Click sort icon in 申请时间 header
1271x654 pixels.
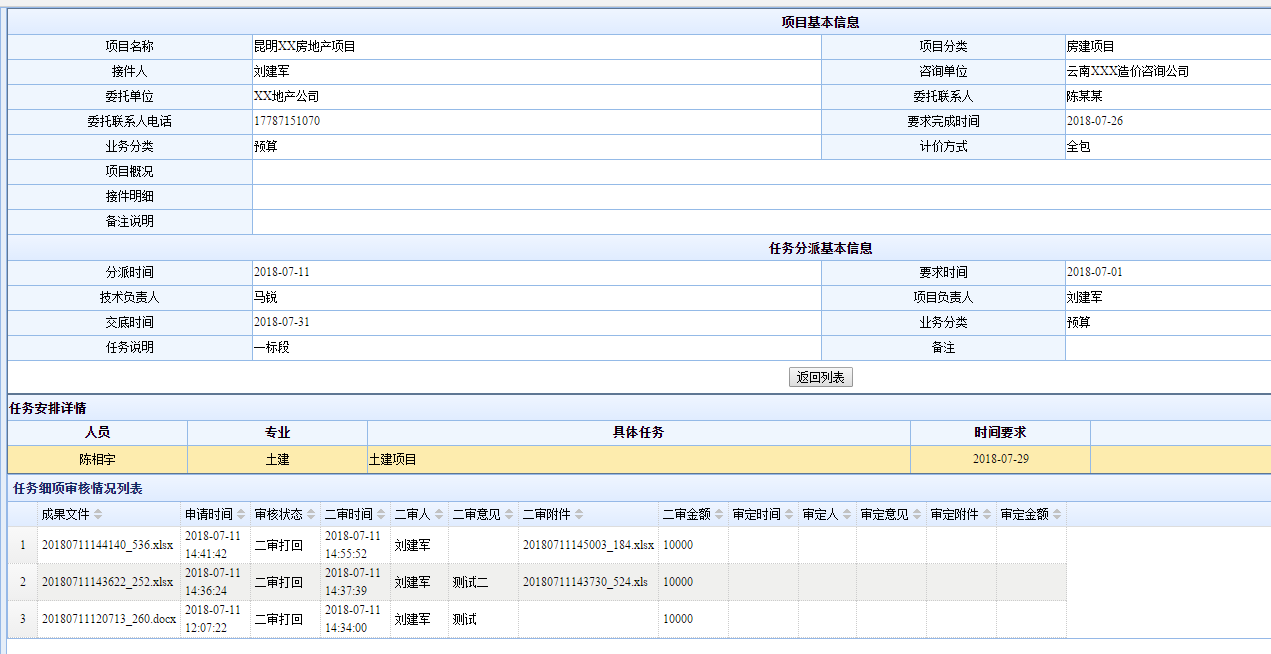point(241,515)
